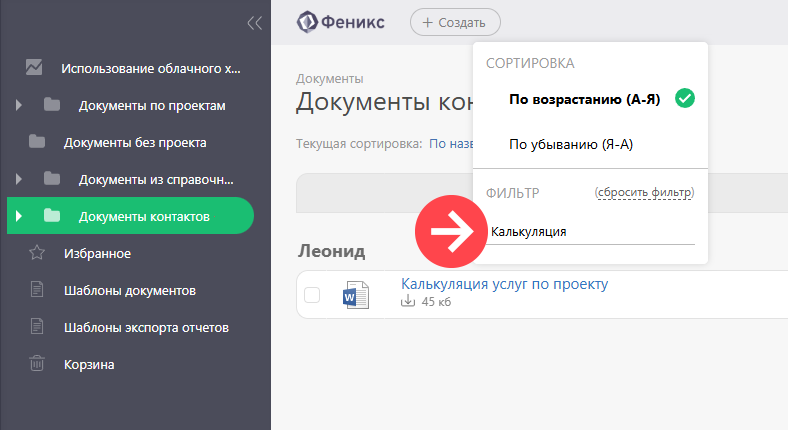Click the Создать button

click(x=455, y=22)
